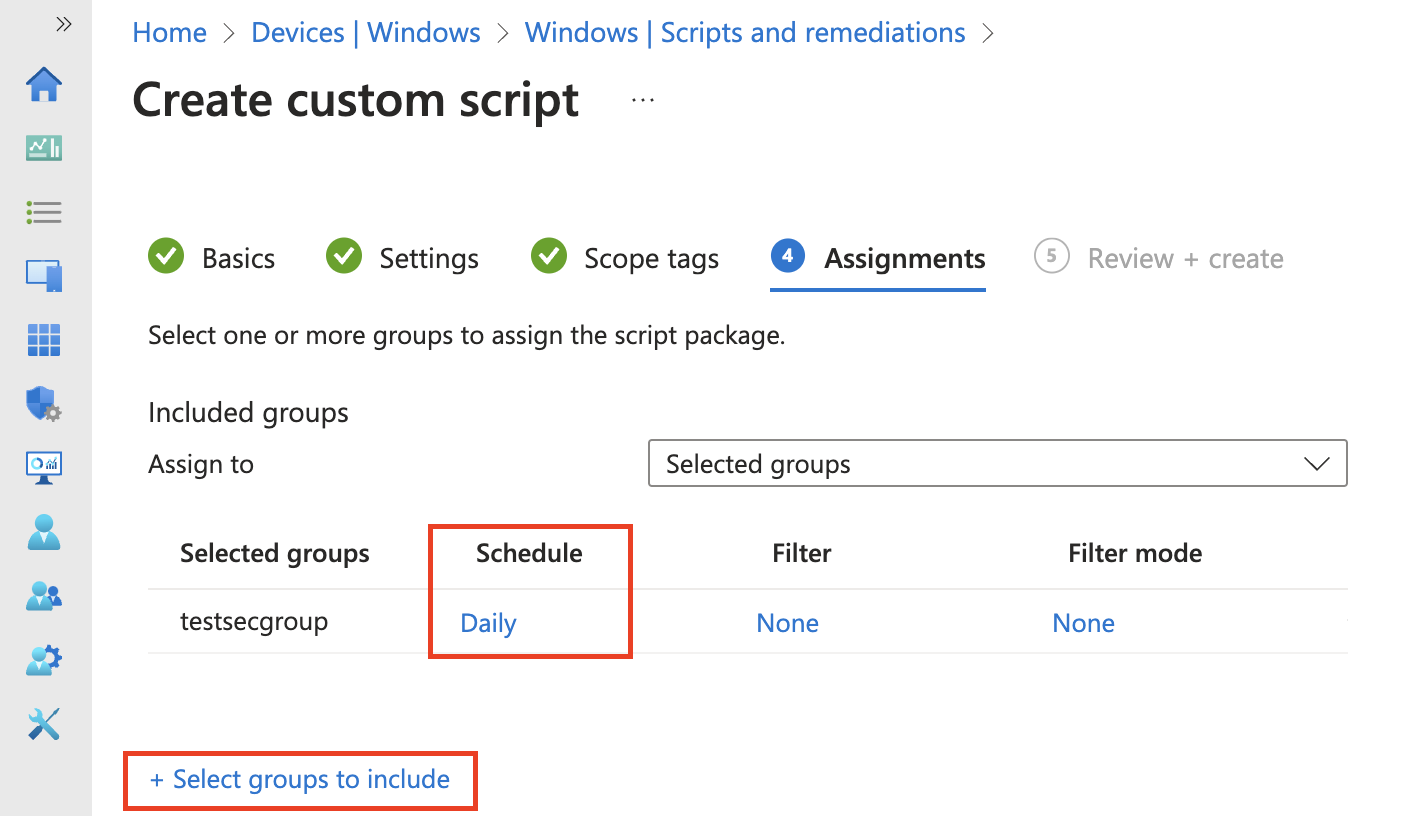Open Tenant administration icon in sidebar
Viewport: 1416px width, 816px height.
(x=44, y=660)
